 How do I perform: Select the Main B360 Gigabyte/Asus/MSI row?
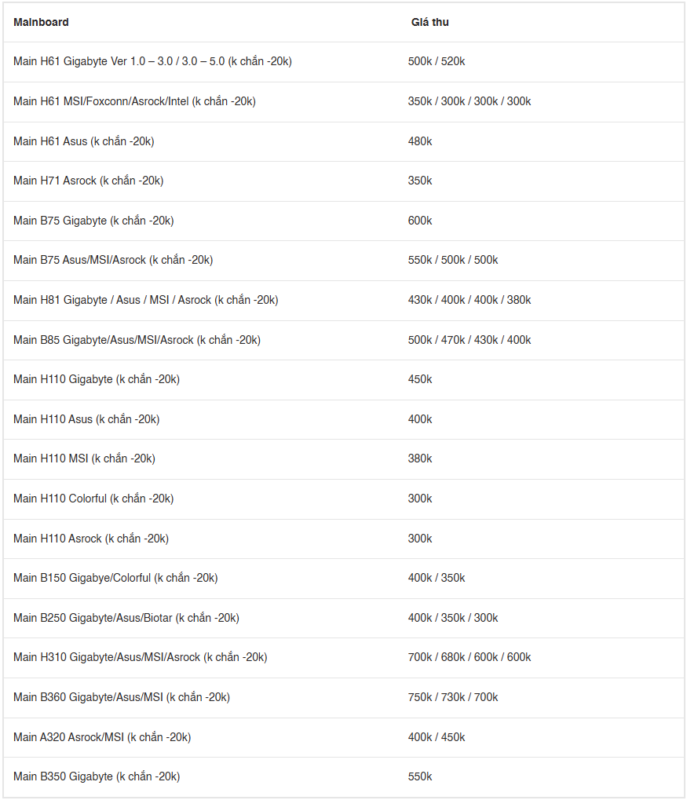click(344, 697)
